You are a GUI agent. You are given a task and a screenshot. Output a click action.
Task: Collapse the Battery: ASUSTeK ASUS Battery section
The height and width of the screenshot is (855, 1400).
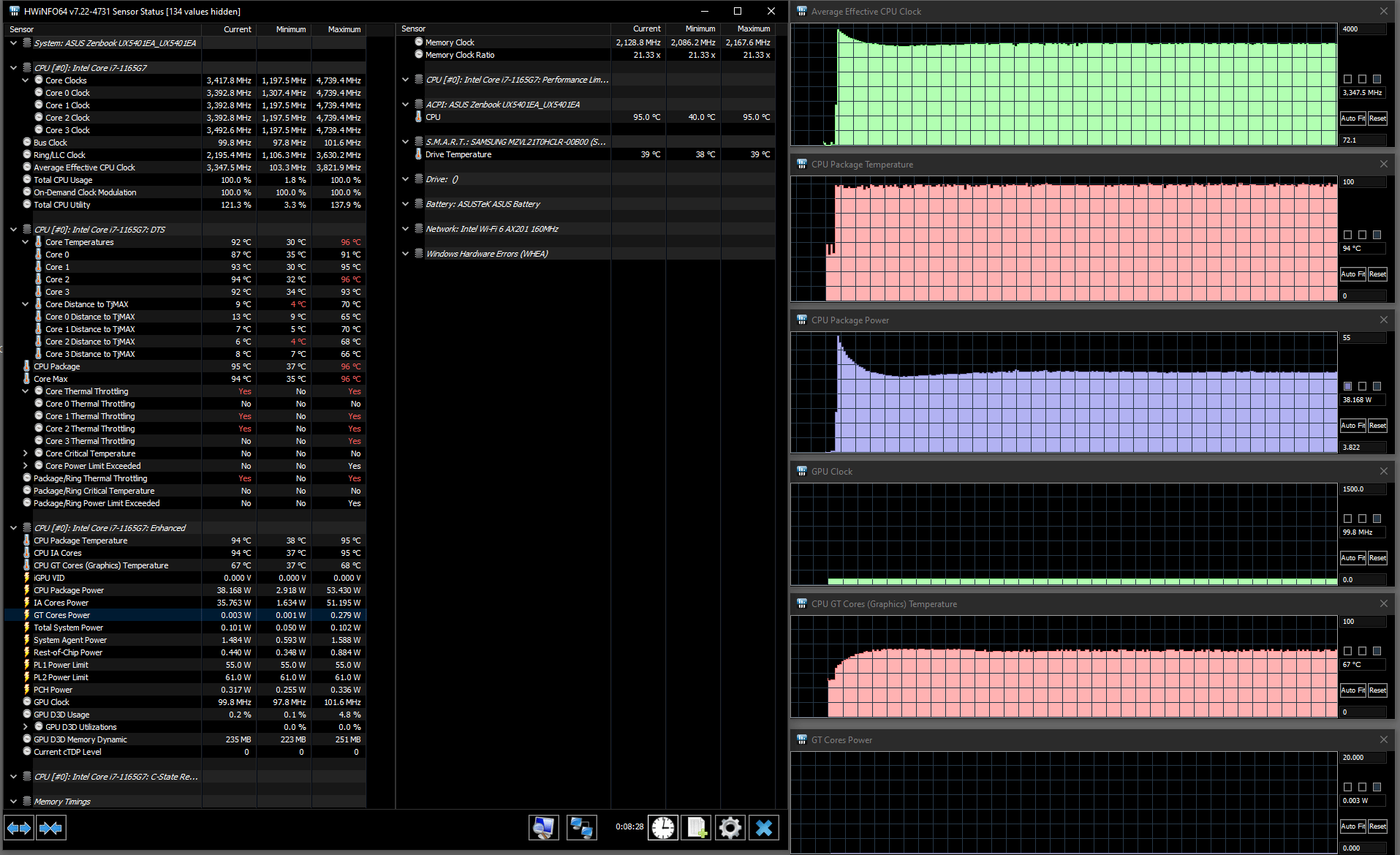[x=406, y=204]
